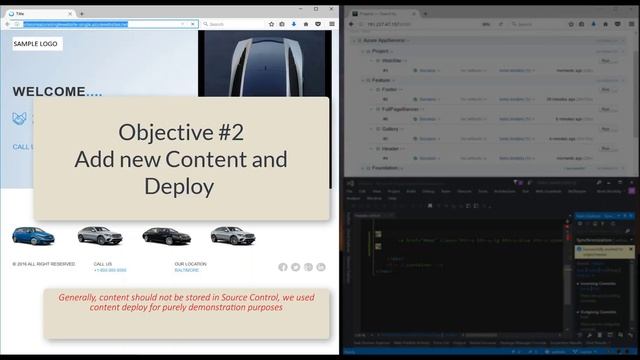Close the yellow notification in Team Explorer
This screenshot has width=640, height=360.
[631, 249]
